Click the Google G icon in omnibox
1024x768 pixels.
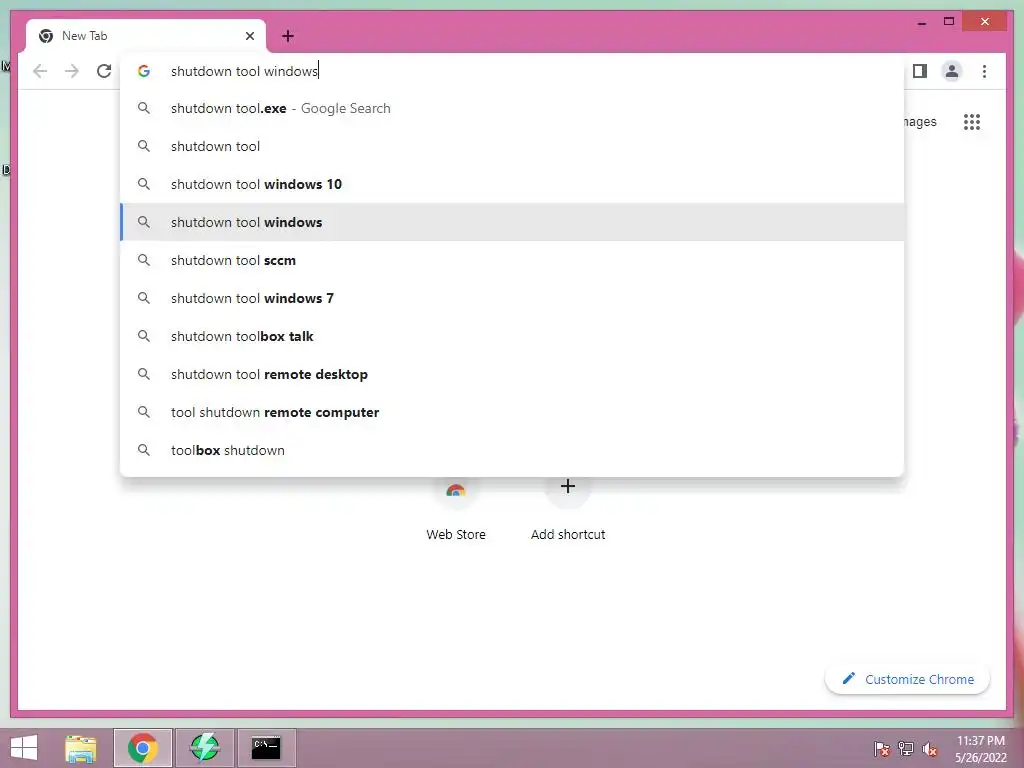[144, 71]
